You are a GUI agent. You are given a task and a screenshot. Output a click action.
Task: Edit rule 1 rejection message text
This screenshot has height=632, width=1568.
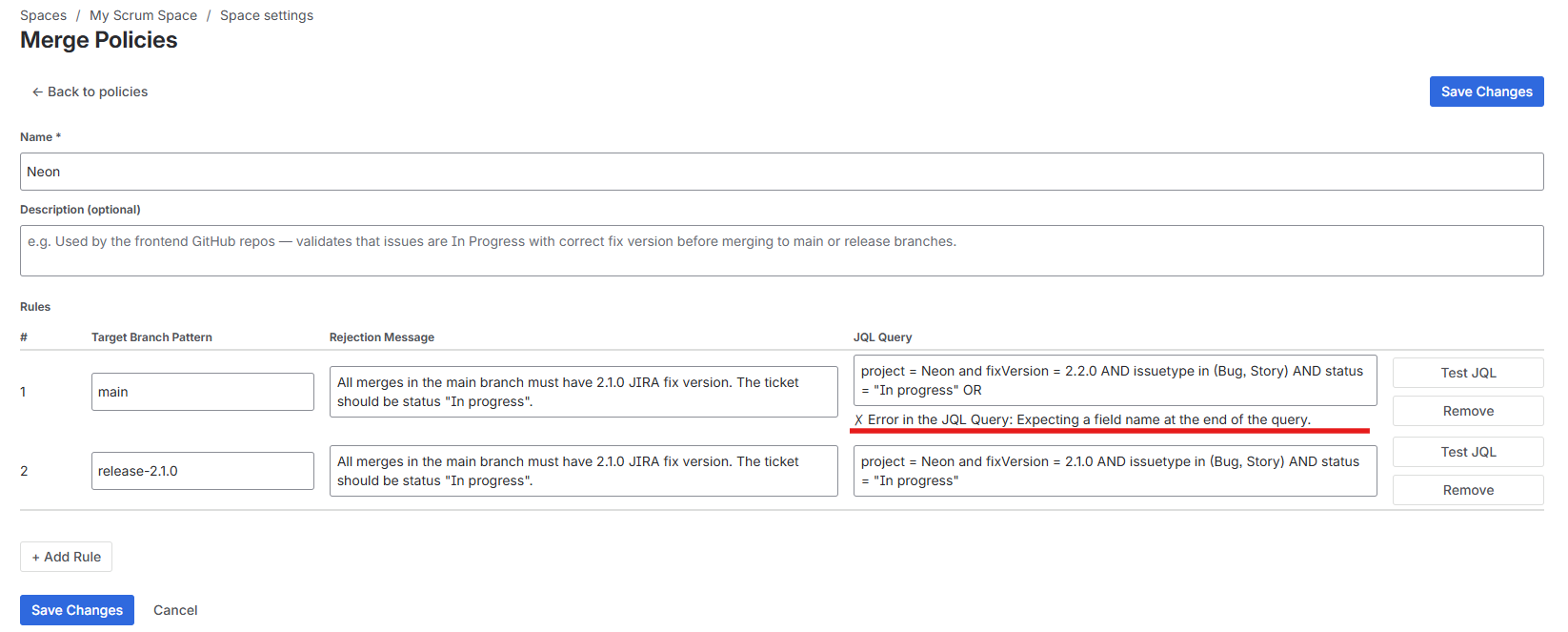click(583, 392)
